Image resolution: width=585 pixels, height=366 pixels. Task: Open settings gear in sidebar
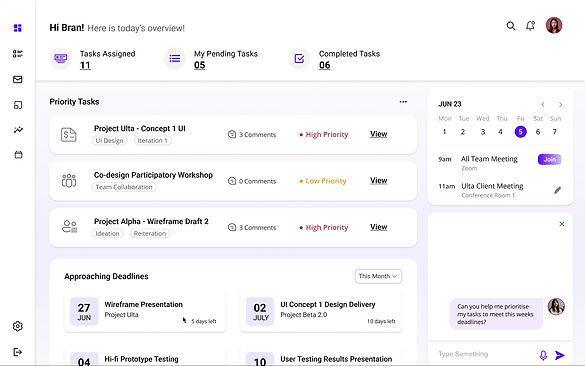coord(18,326)
